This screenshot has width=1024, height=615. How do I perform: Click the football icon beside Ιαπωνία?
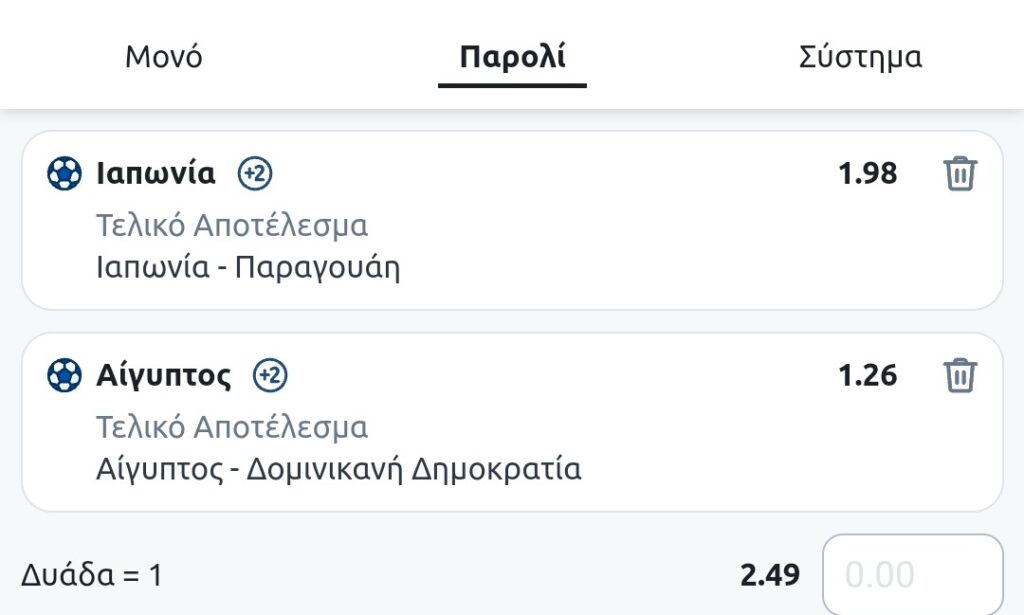pyautogui.click(x=64, y=174)
